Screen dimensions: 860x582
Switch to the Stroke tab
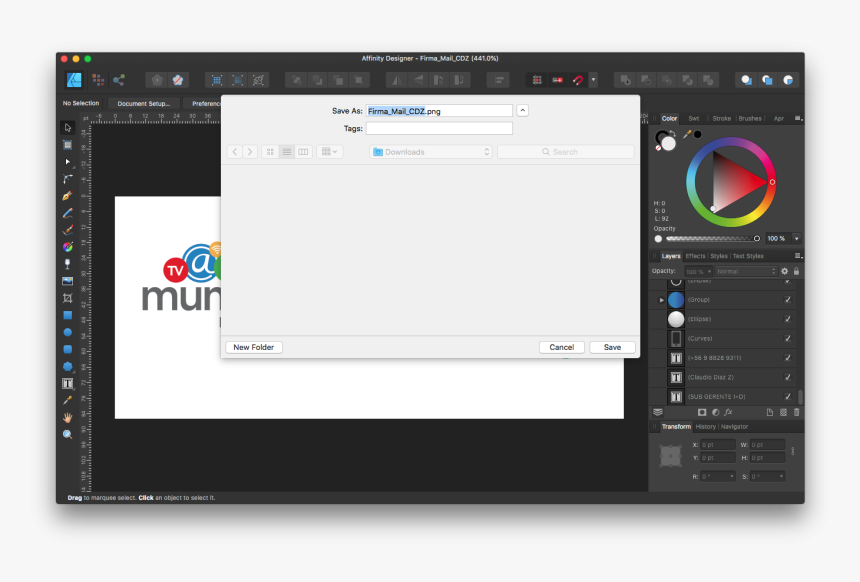pos(721,118)
